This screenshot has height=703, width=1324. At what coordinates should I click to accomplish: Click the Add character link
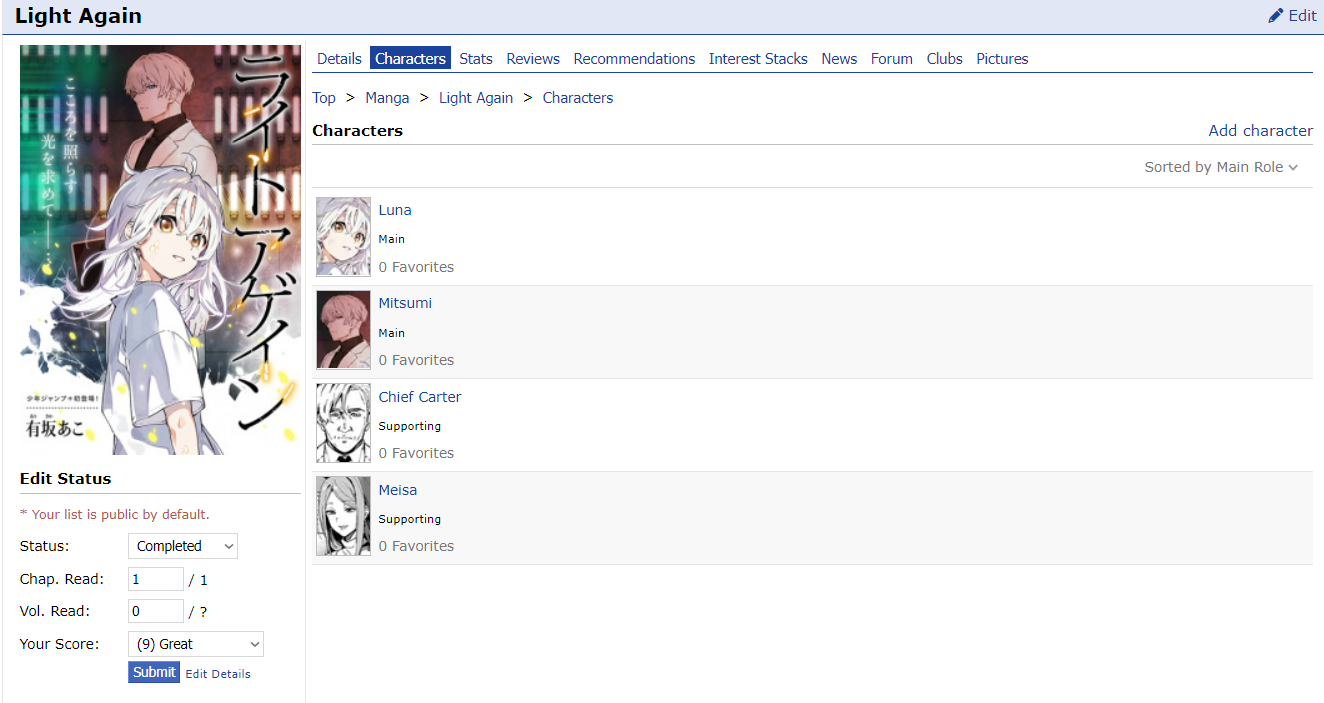tap(1260, 131)
